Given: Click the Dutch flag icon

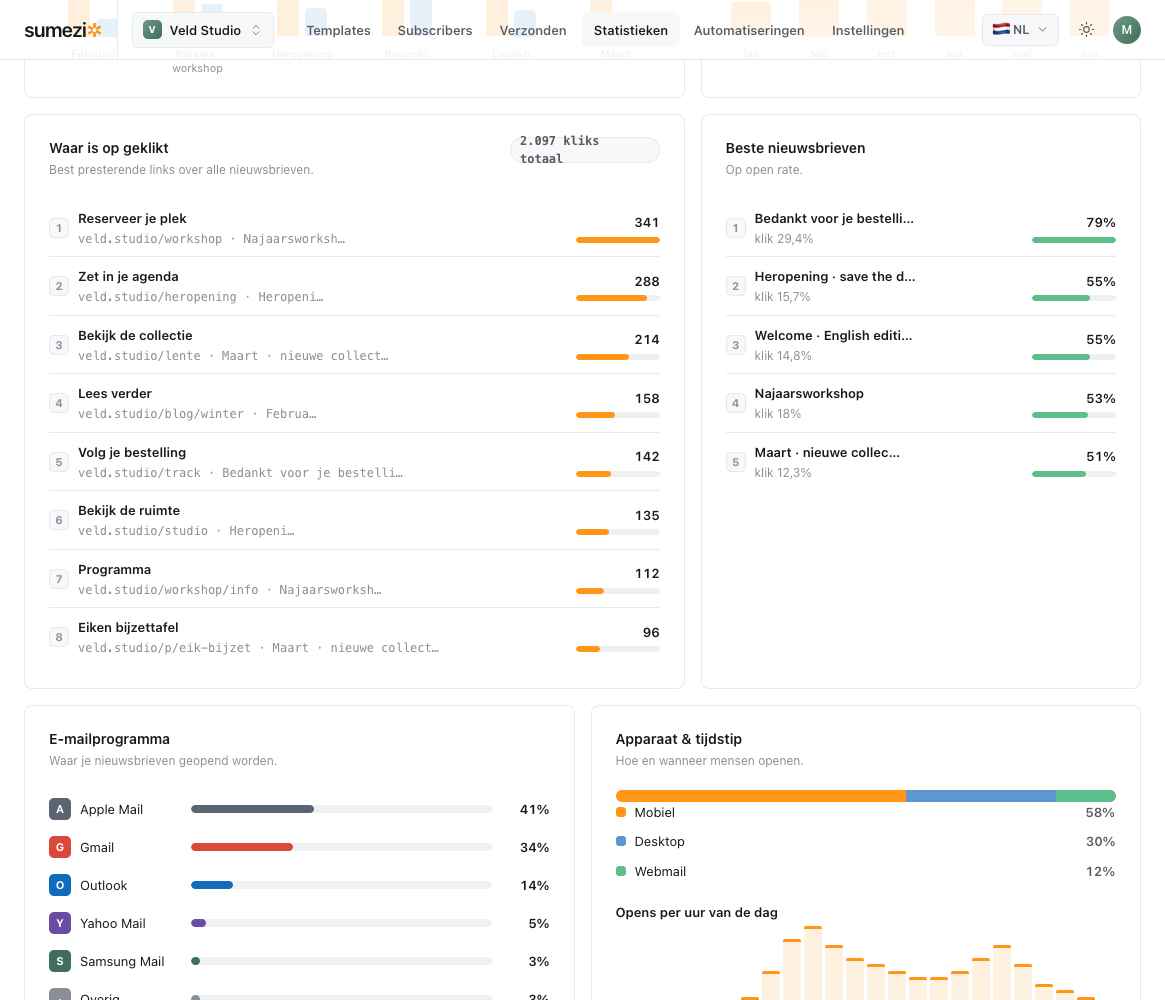Looking at the screenshot, I should [x=1001, y=30].
